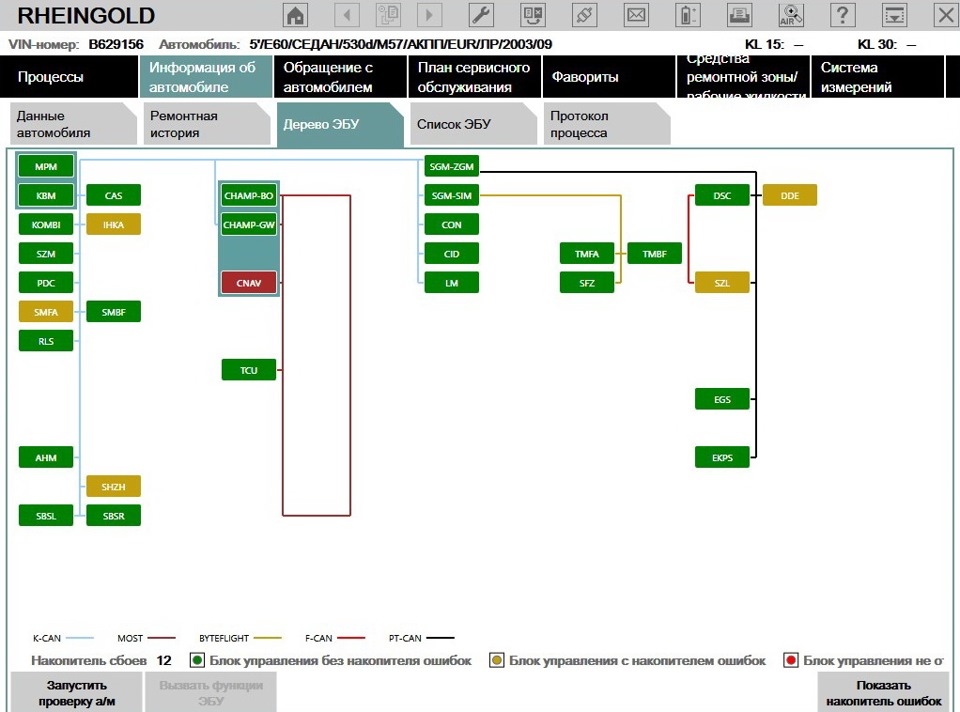Image resolution: width=960 pixels, height=712 pixels.
Task: Open the wrench settings icon
Action: [481, 15]
